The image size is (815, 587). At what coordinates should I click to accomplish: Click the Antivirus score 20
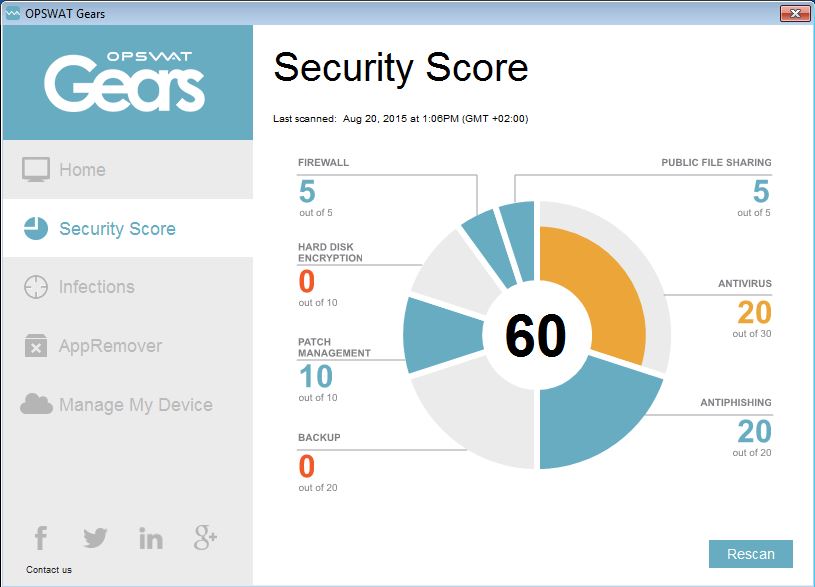pos(755,312)
